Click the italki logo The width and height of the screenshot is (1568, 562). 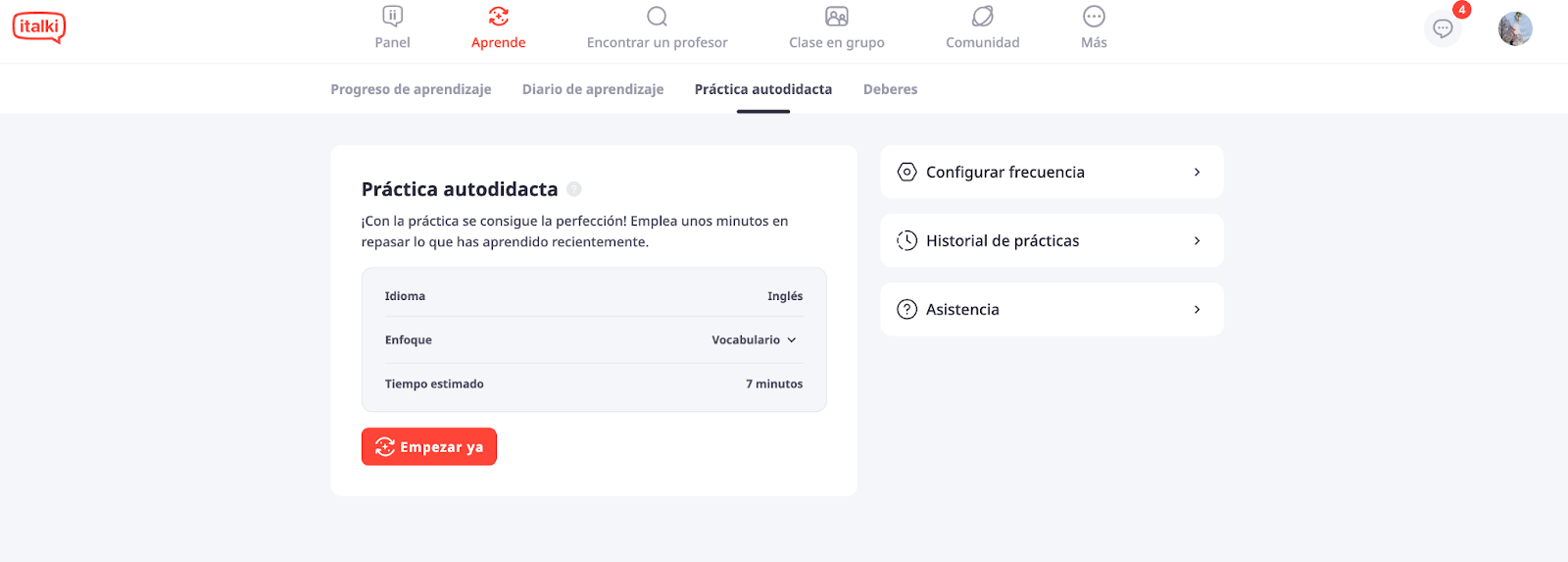(x=39, y=27)
